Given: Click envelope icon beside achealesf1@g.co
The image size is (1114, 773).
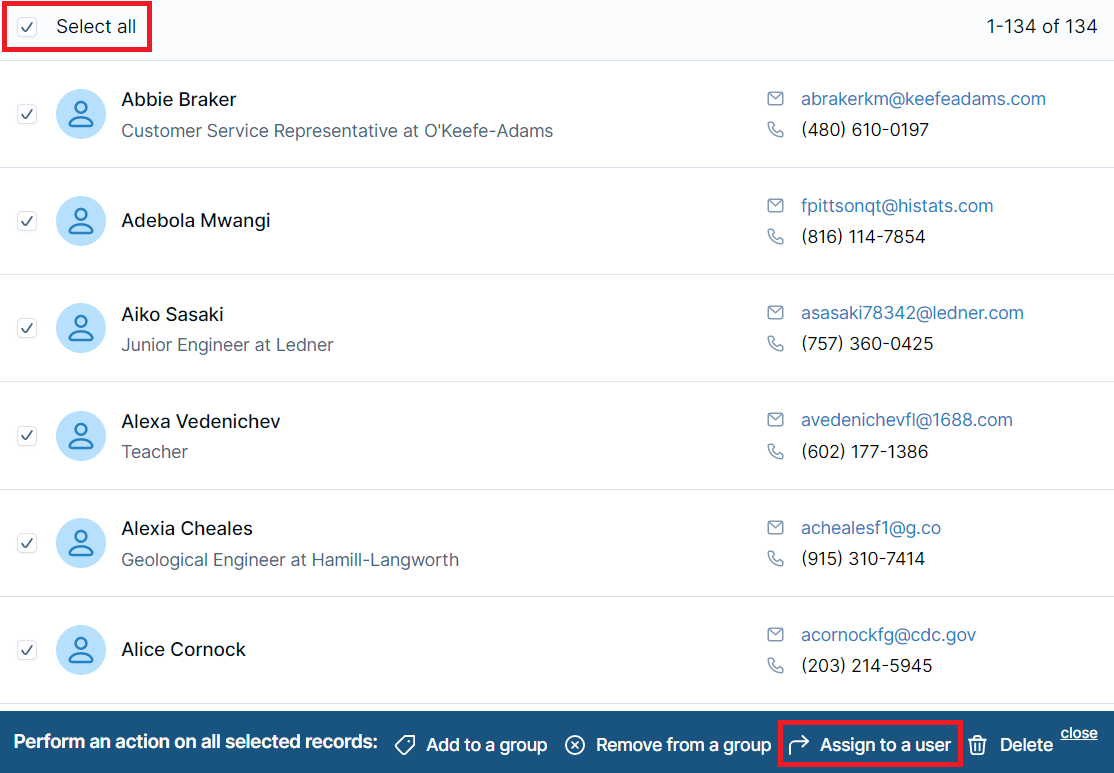Looking at the screenshot, I should click(776, 528).
